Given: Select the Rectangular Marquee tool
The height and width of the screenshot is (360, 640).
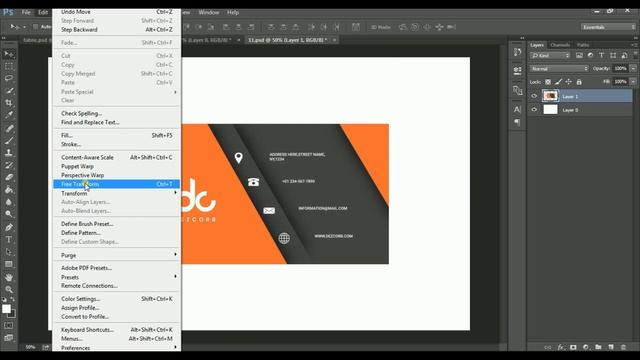Looking at the screenshot, I should [x=9, y=66].
